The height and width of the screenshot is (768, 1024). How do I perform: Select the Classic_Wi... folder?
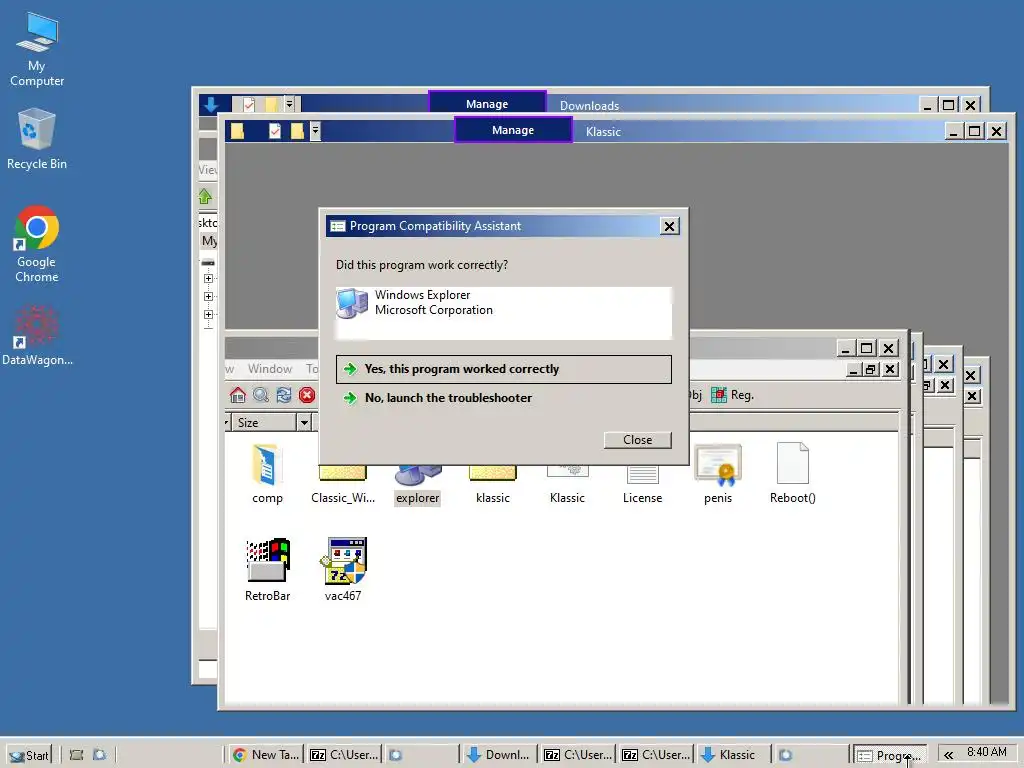pyautogui.click(x=343, y=485)
